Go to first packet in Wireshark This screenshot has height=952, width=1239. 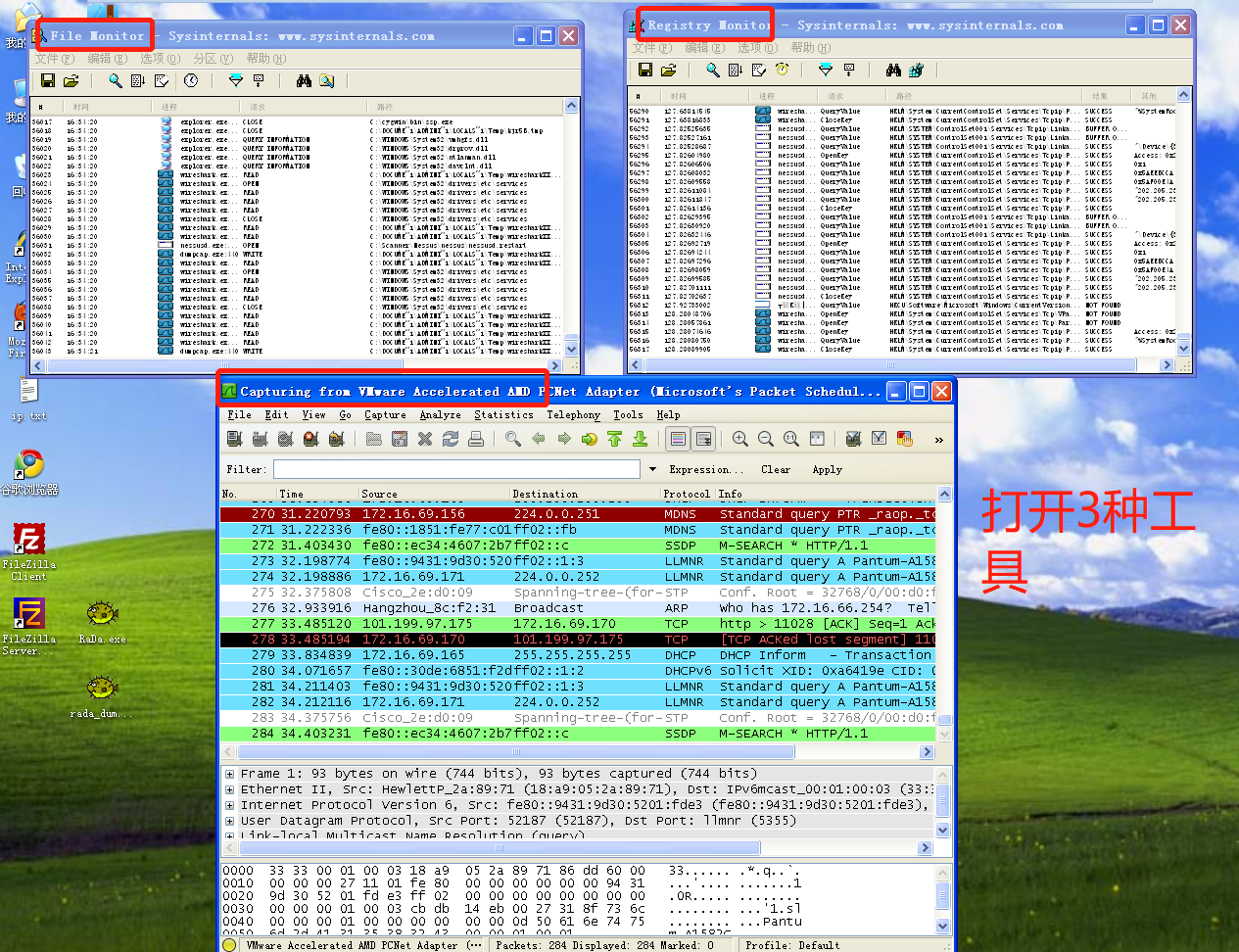click(x=614, y=439)
